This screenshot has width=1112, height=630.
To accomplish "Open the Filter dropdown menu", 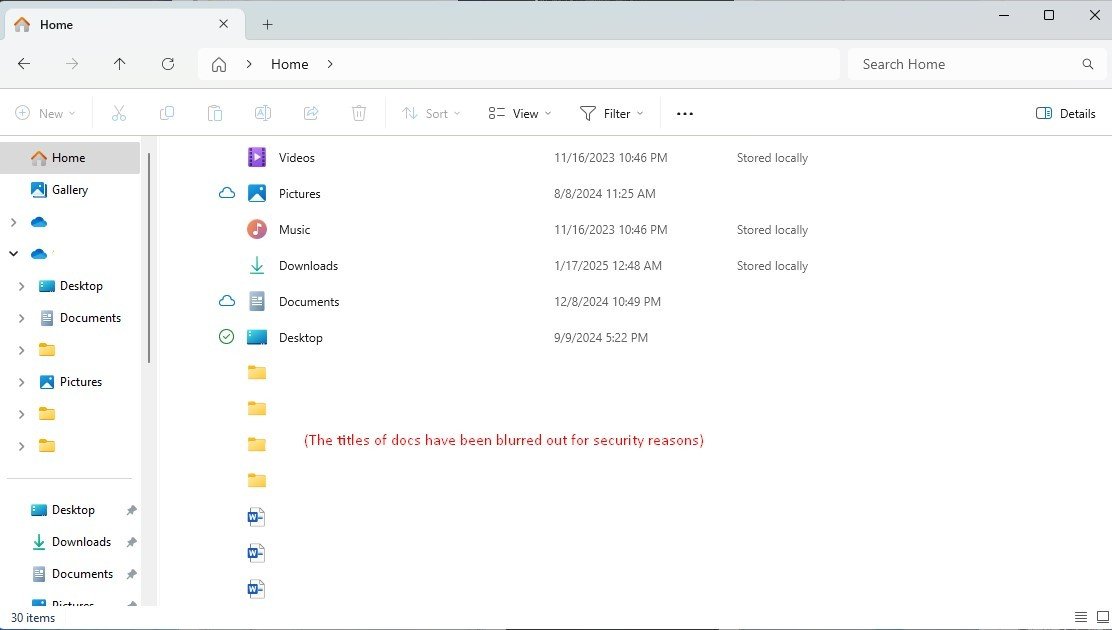I will 611,114.
